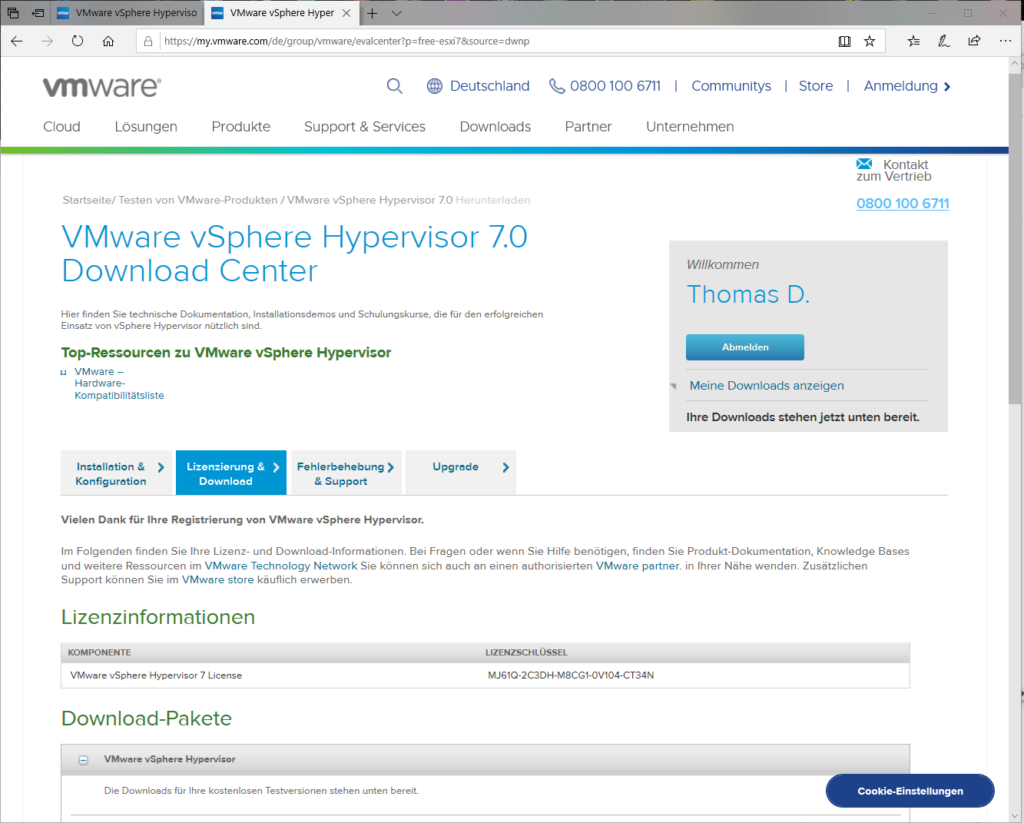Image resolution: width=1024 pixels, height=823 pixels.
Task: Open the Partner navigation menu
Action: click(588, 127)
